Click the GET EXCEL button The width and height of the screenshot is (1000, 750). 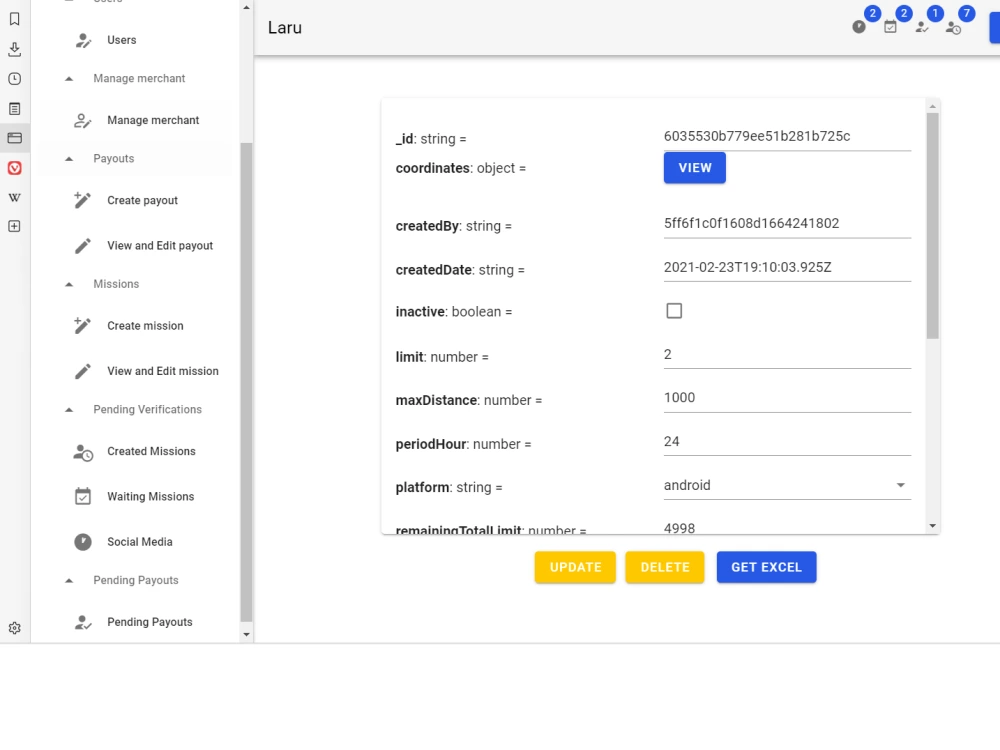point(767,567)
